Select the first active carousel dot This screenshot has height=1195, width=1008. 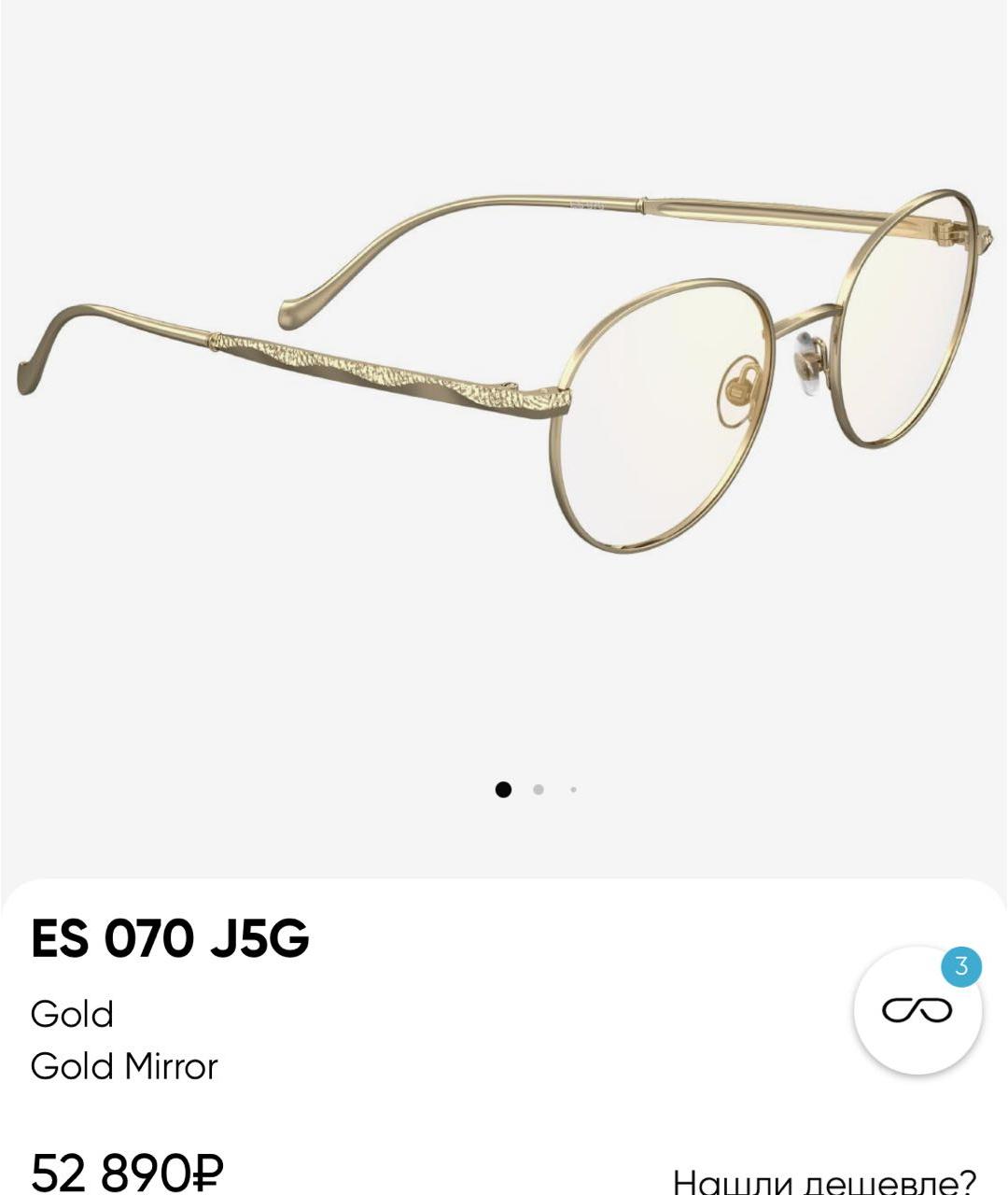(x=503, y=790)
